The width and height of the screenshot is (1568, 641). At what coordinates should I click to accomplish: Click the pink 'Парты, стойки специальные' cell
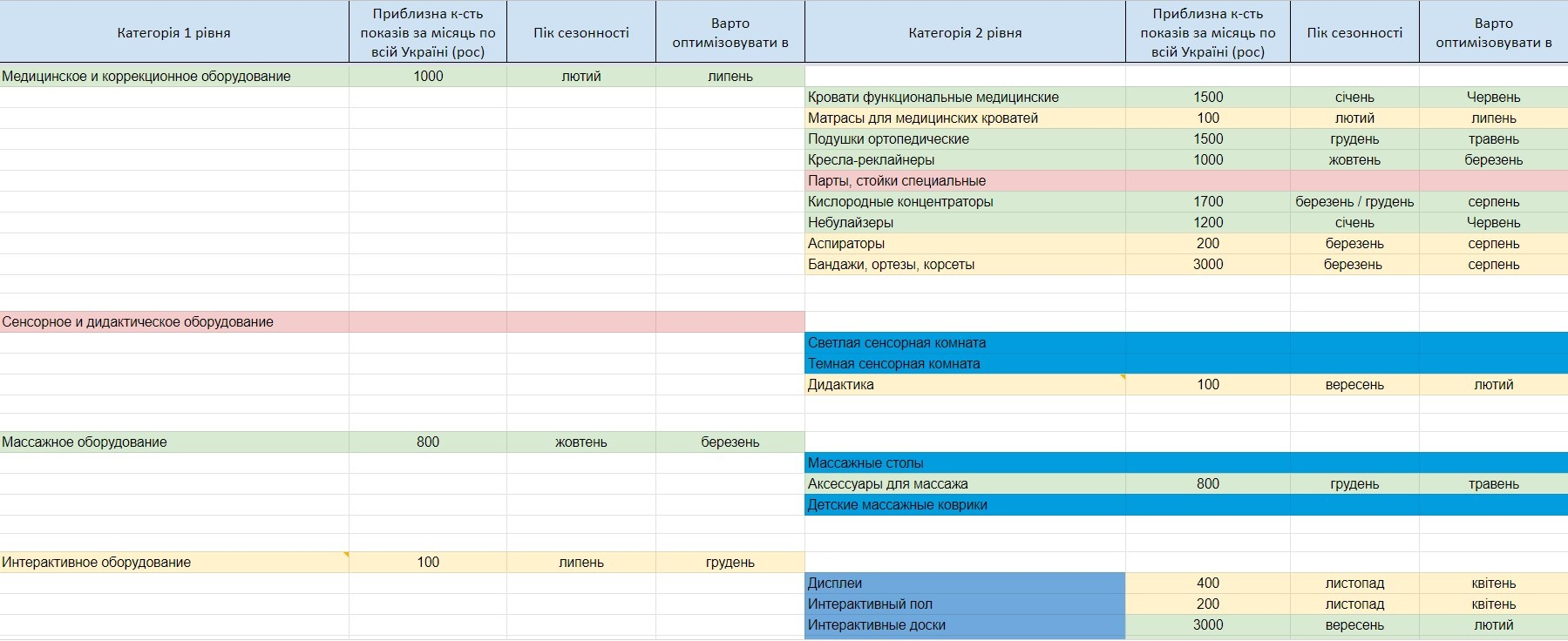tap(965, 181)
